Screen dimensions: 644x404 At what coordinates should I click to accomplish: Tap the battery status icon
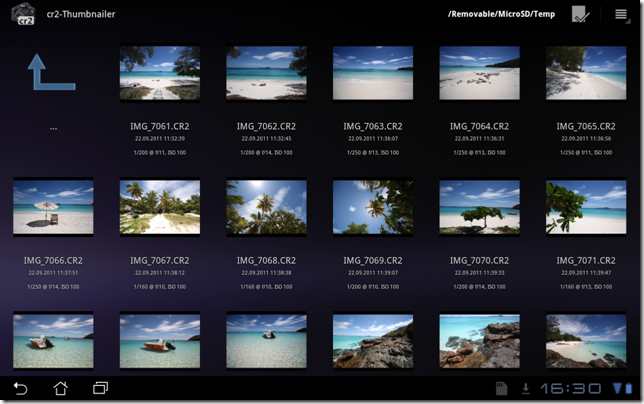(x=629, y=388)
